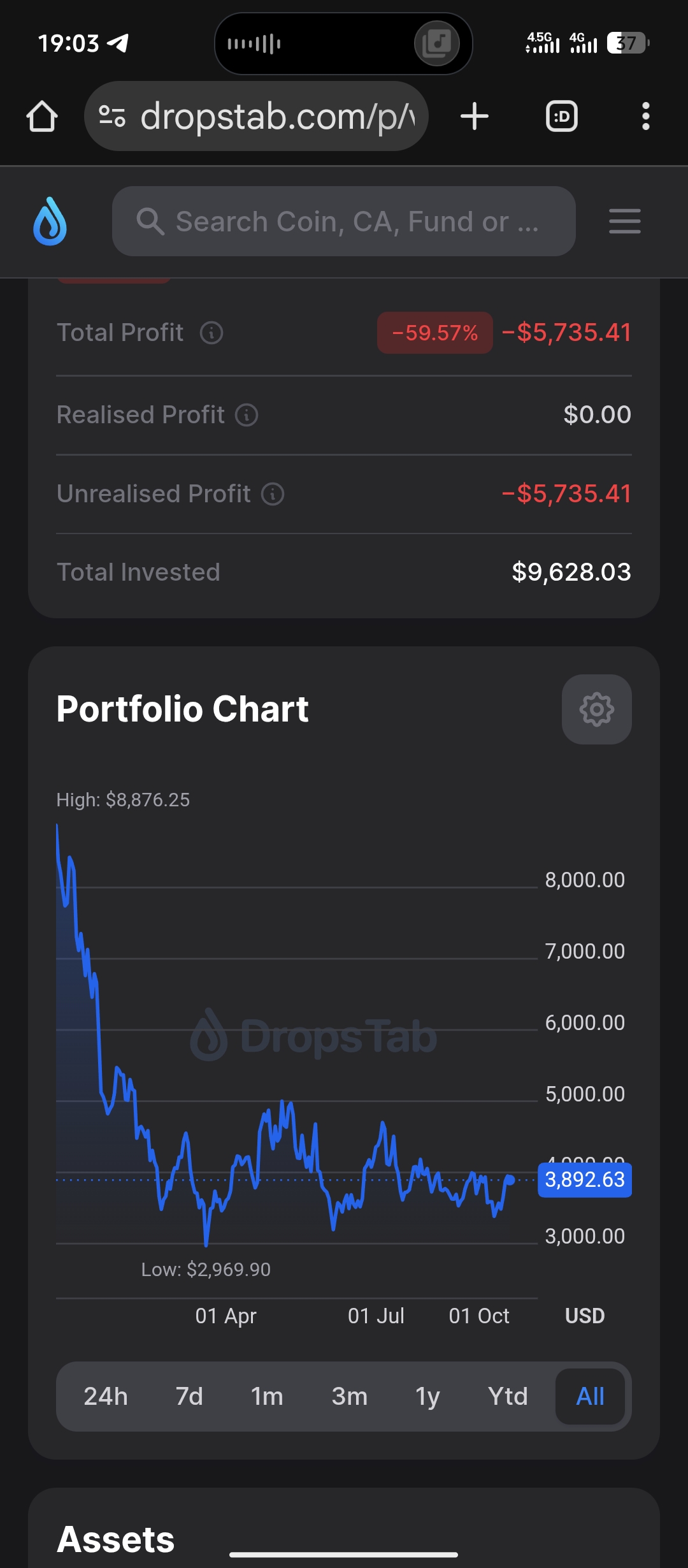Open the hamburger menu

click(624, 221)
